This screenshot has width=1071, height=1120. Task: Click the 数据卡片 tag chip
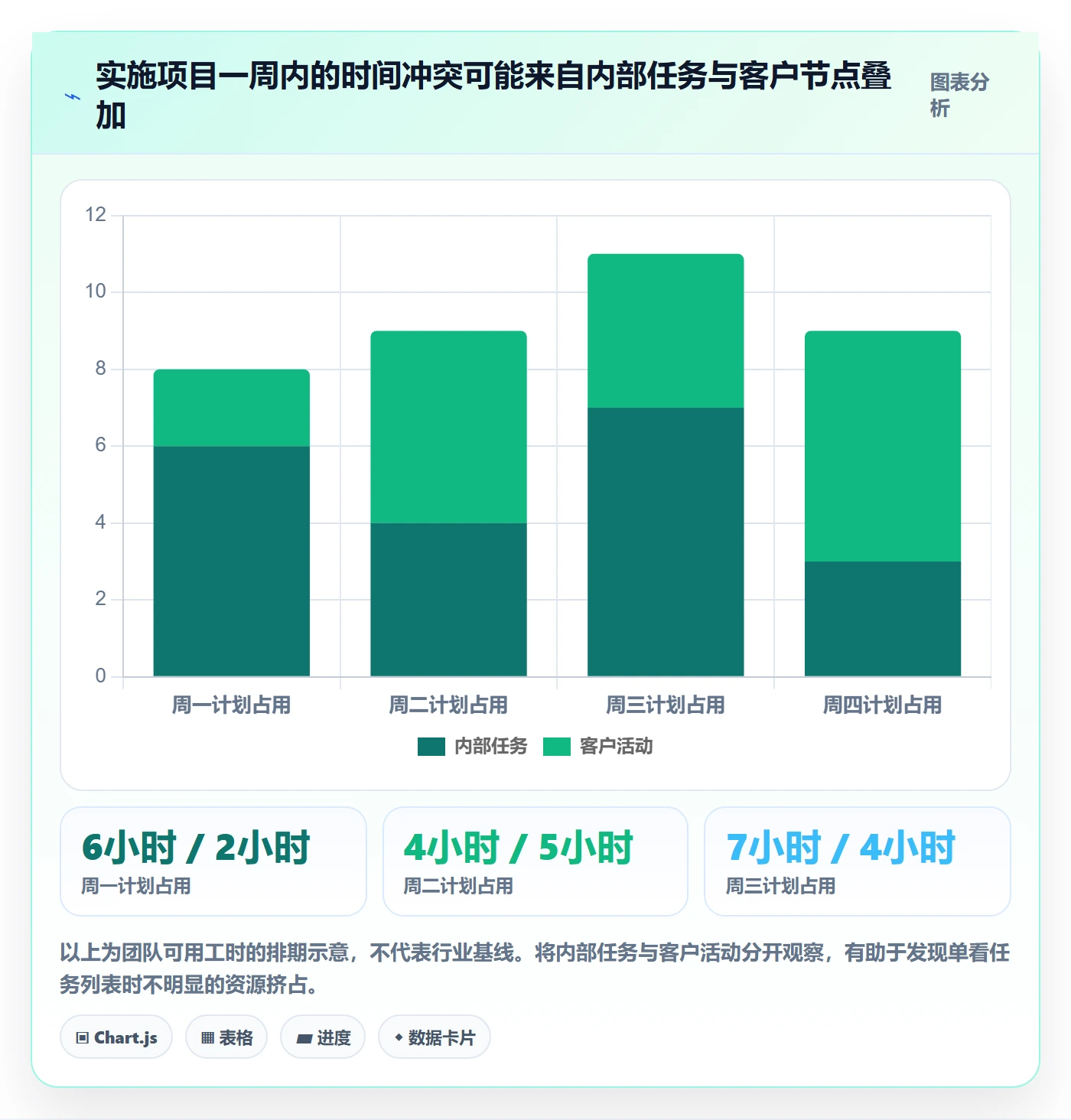435,1037
